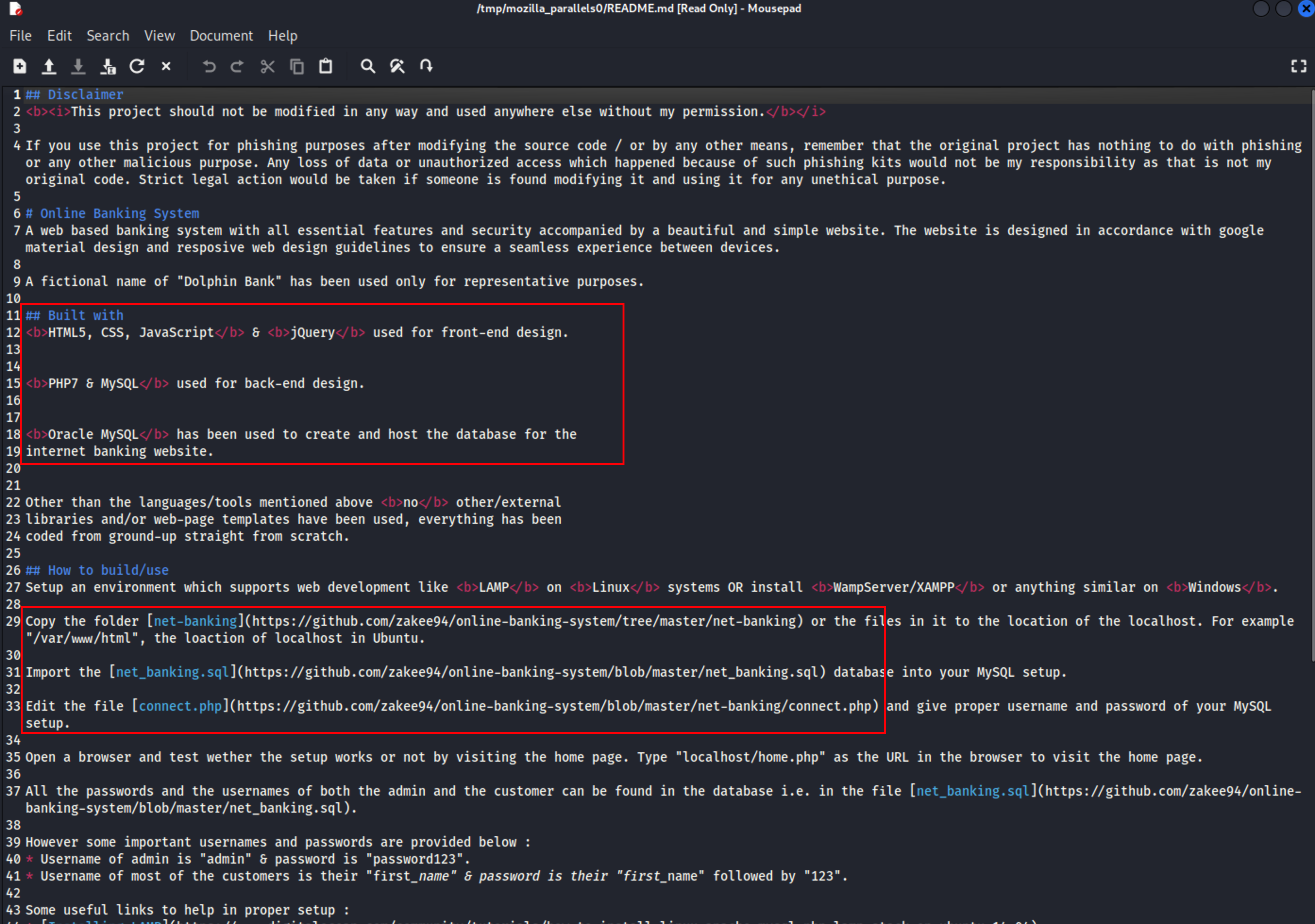Screen dimensions: 1315x924
Task: Click the Save As toolbar icon
Action: coord(108,67)
